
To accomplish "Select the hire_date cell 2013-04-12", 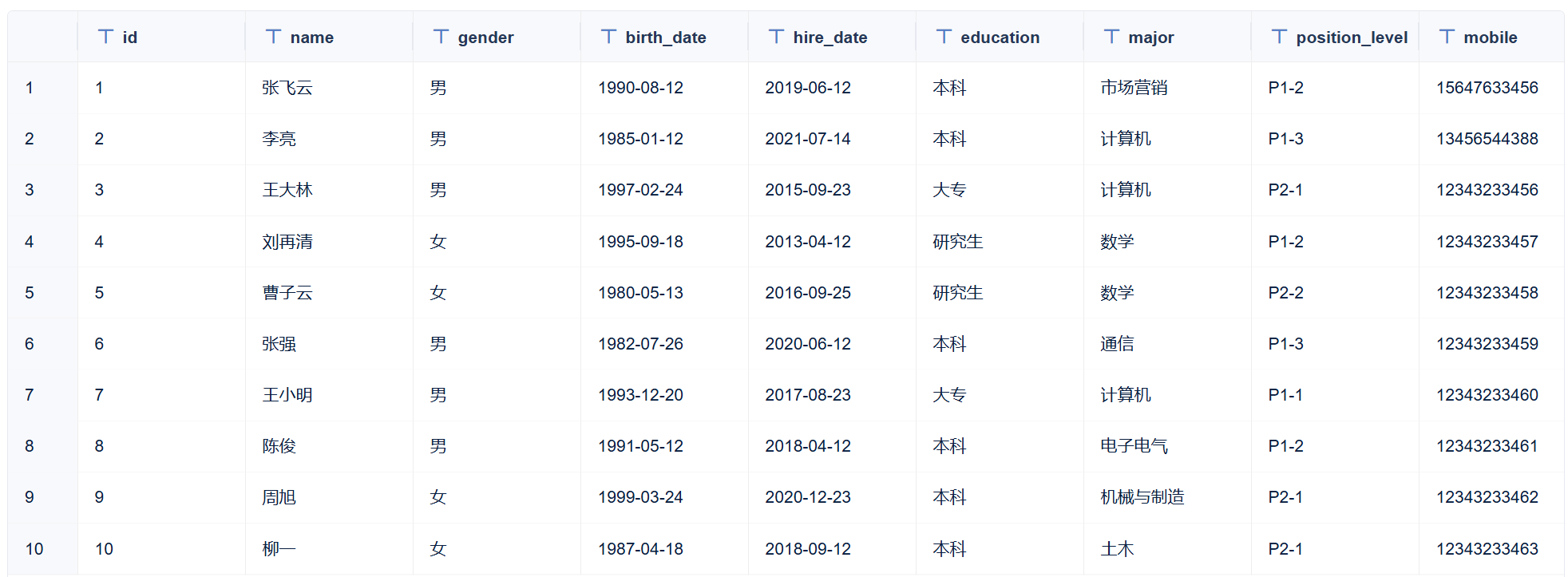I will pos(808,242).
